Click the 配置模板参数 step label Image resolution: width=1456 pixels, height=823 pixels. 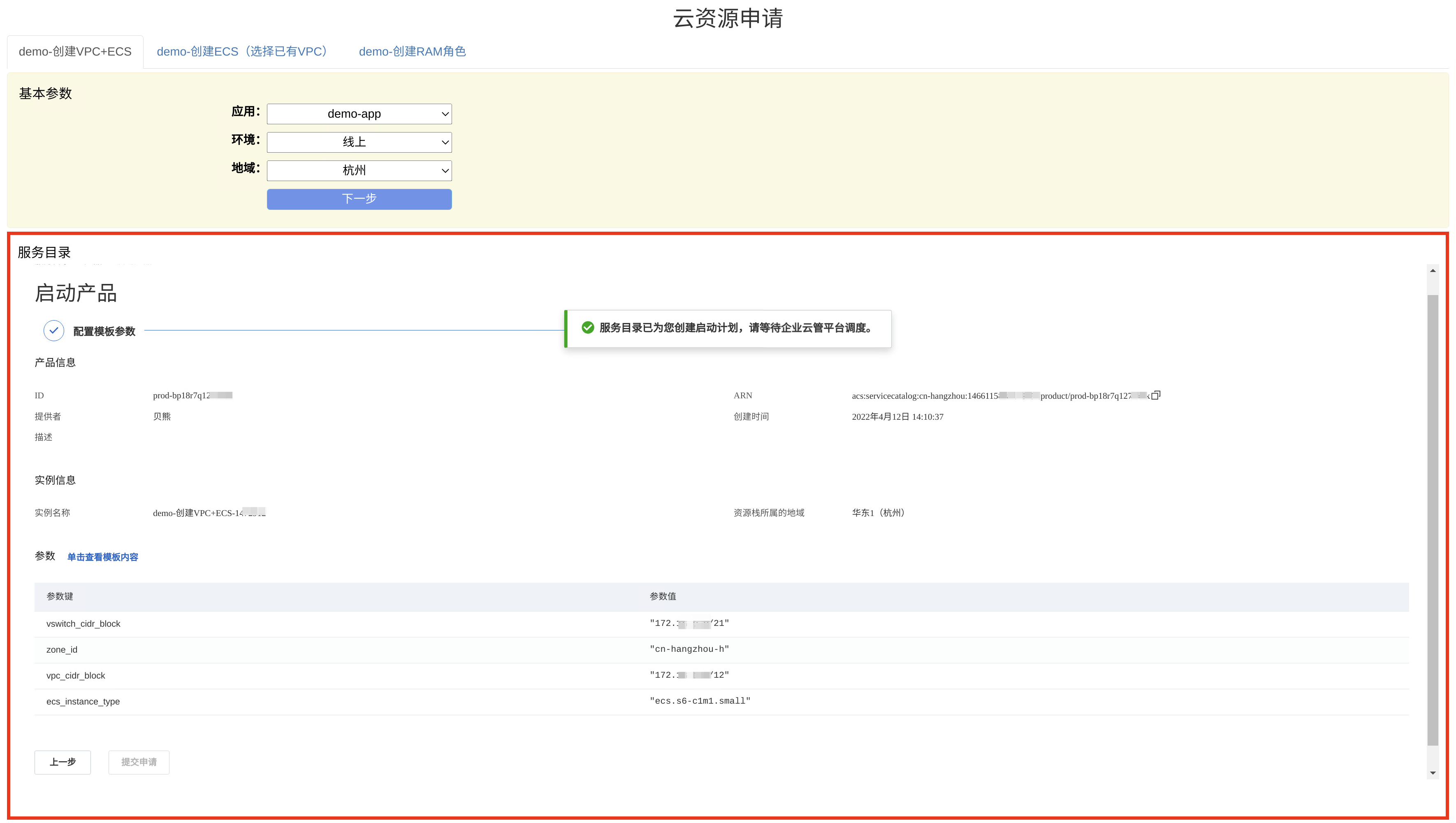[104, 331]
